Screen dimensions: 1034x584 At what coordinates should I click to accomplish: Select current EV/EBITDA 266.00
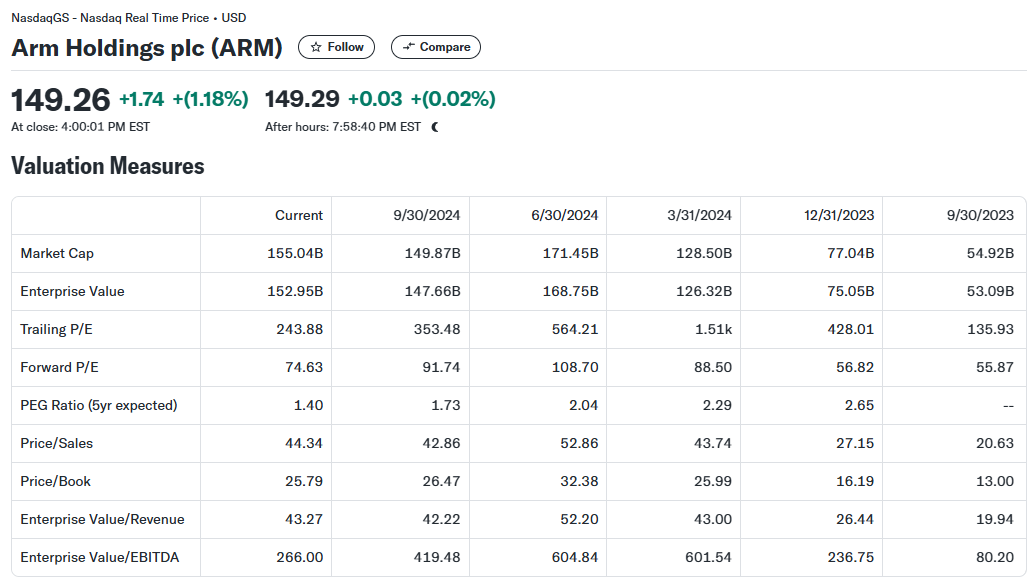(x=299, y=558)
